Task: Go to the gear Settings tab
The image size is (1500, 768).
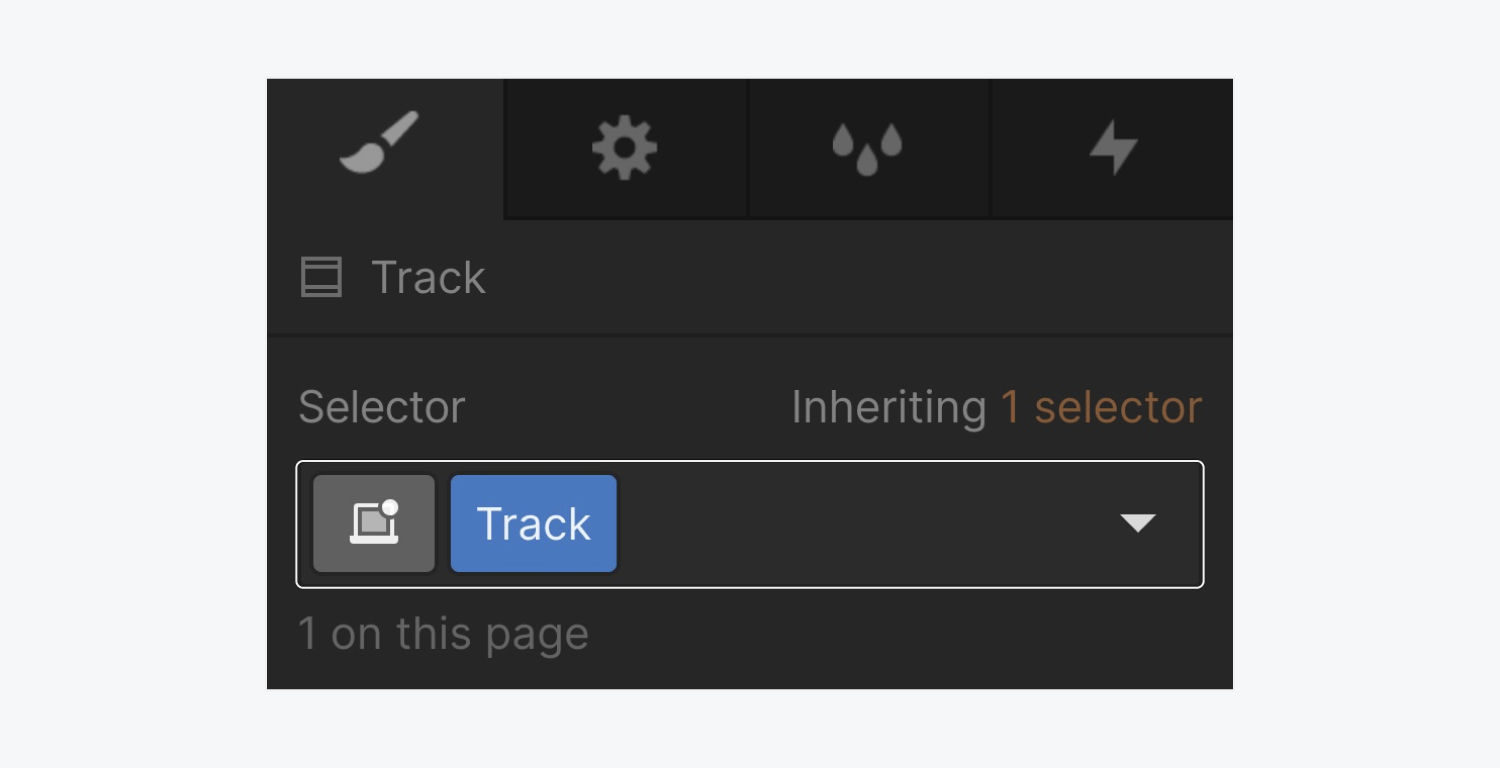Action: [x=626, y=148]
